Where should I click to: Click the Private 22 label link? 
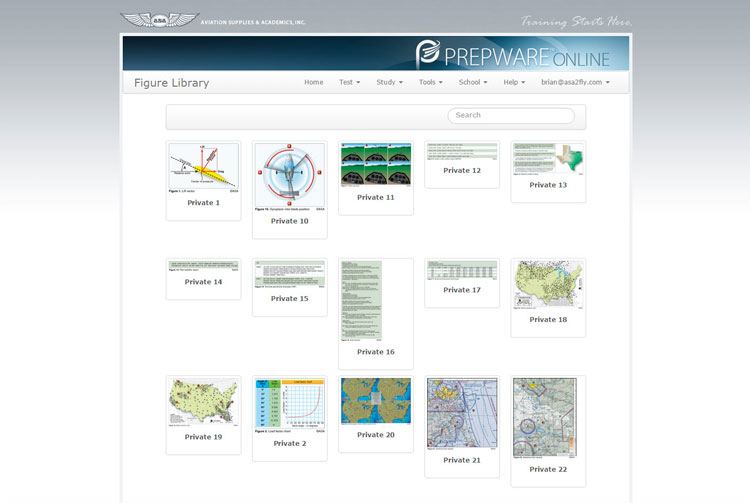click(548, 469)
